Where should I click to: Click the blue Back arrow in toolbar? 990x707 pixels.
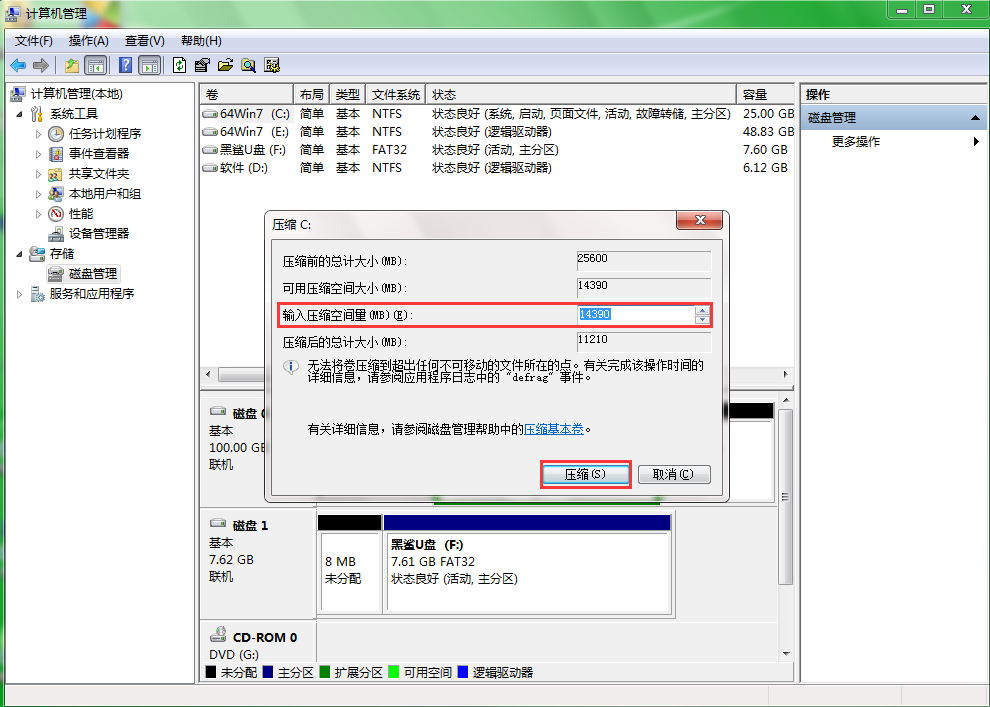(18, 65)
